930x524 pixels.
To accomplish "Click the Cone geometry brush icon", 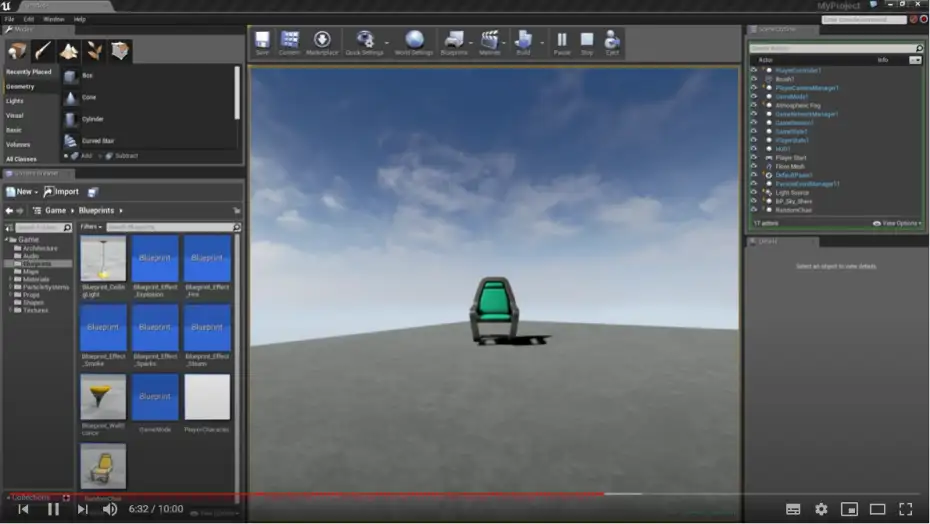I will coord(71,97).
